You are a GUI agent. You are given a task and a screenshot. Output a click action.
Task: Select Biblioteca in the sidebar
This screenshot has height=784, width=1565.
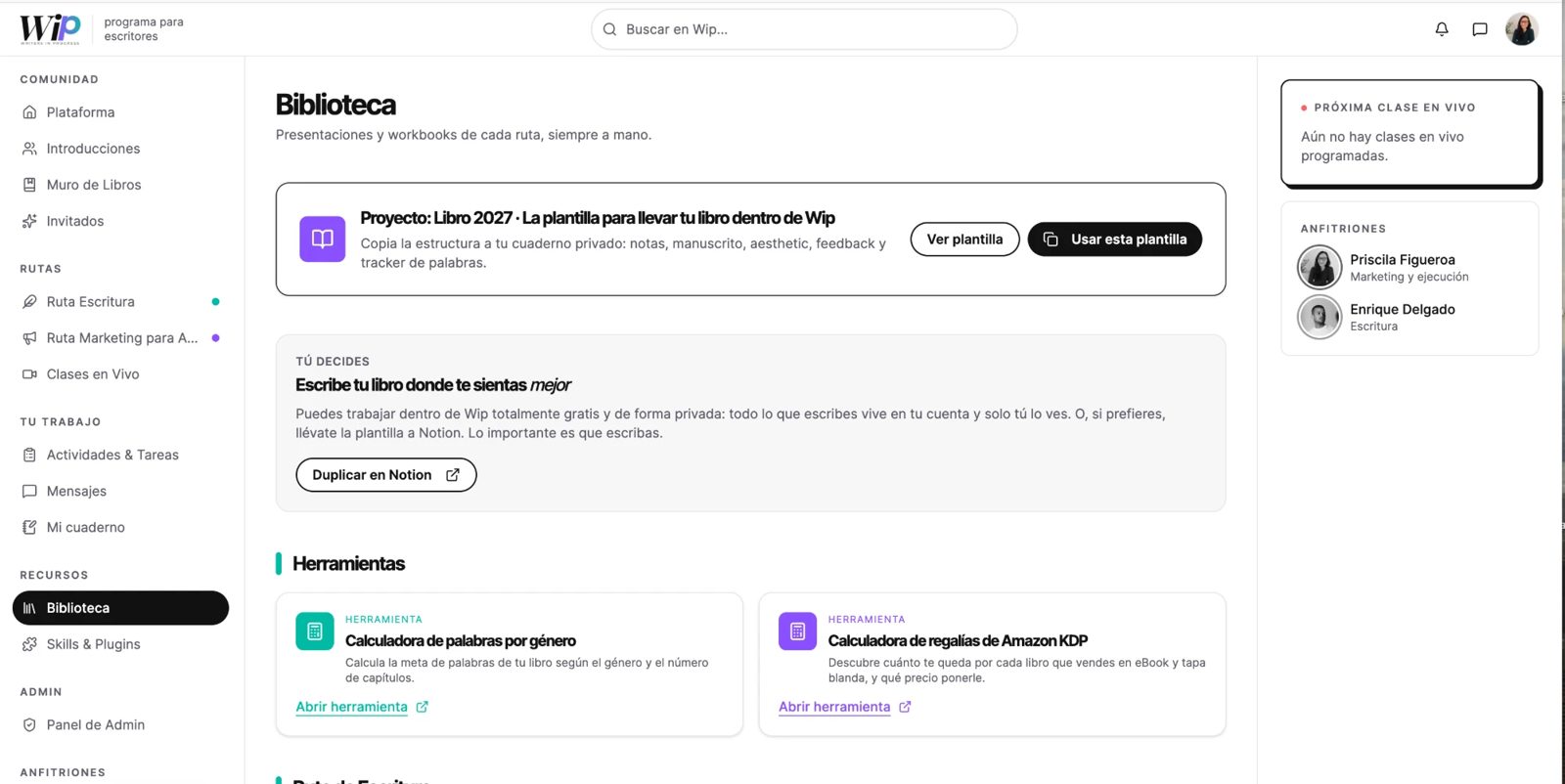120,608
